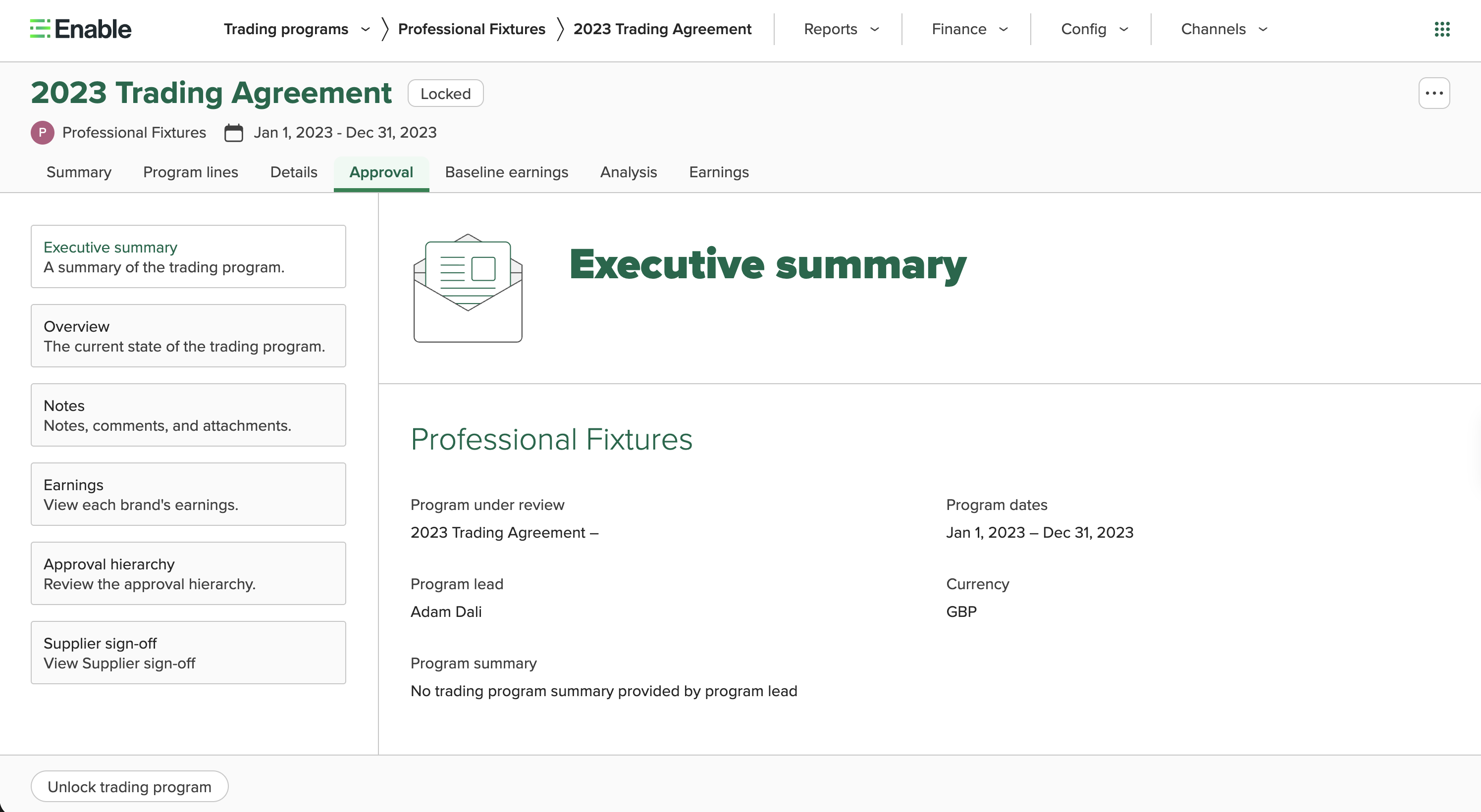Viewport: 1481px width, 812px height.
Task: Click the 'GBP' currency value
Action: 961,611
